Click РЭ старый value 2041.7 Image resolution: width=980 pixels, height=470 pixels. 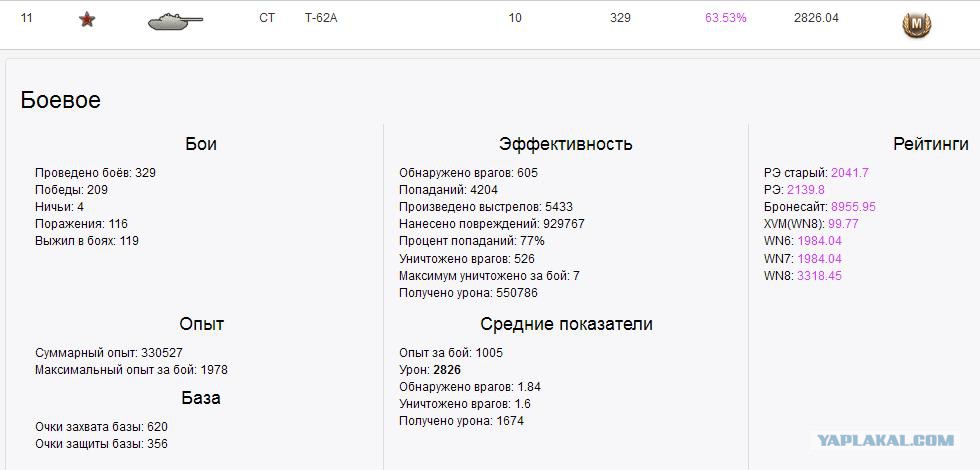point(850,173)
